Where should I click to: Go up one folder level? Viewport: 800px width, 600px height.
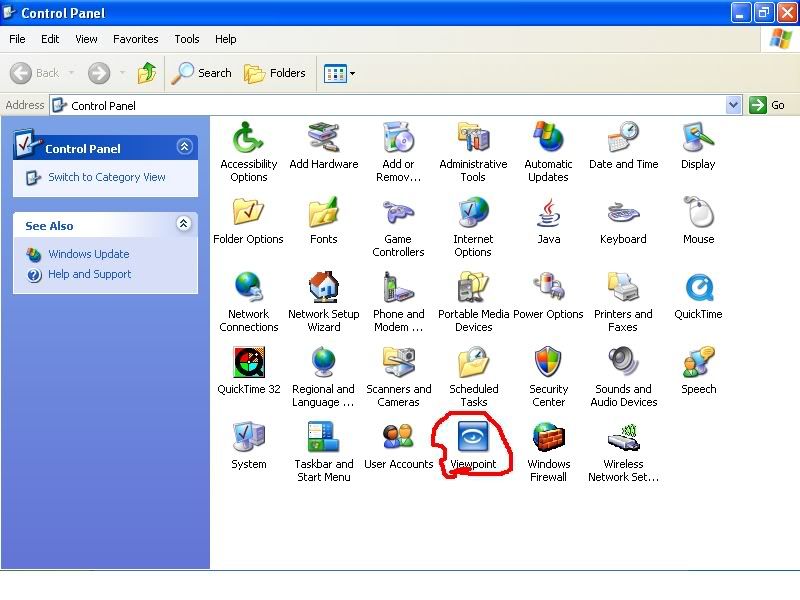[147, 73]
